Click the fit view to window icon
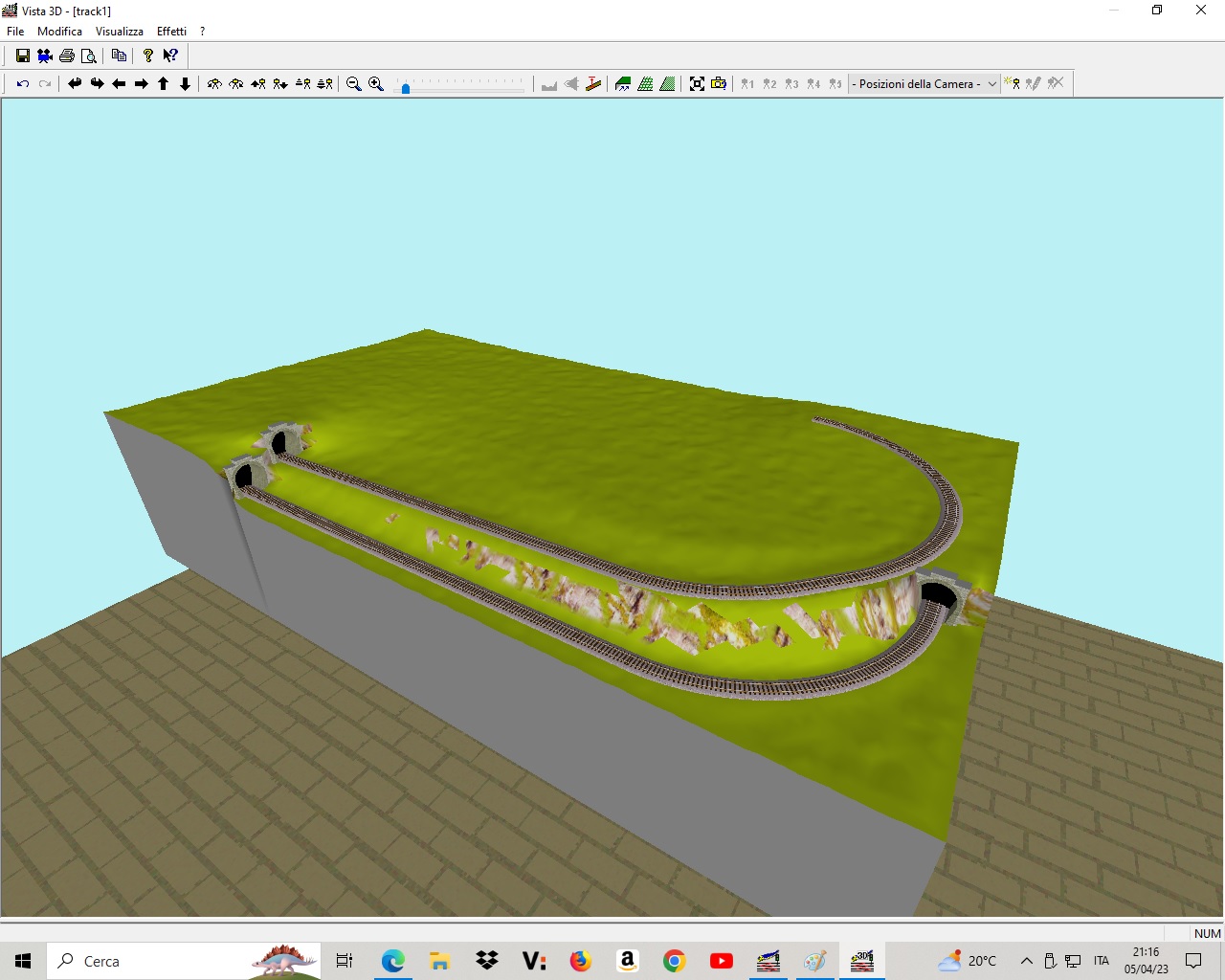Image resolution: width=1225 pixels, height=980 pixels. point(697,84)
